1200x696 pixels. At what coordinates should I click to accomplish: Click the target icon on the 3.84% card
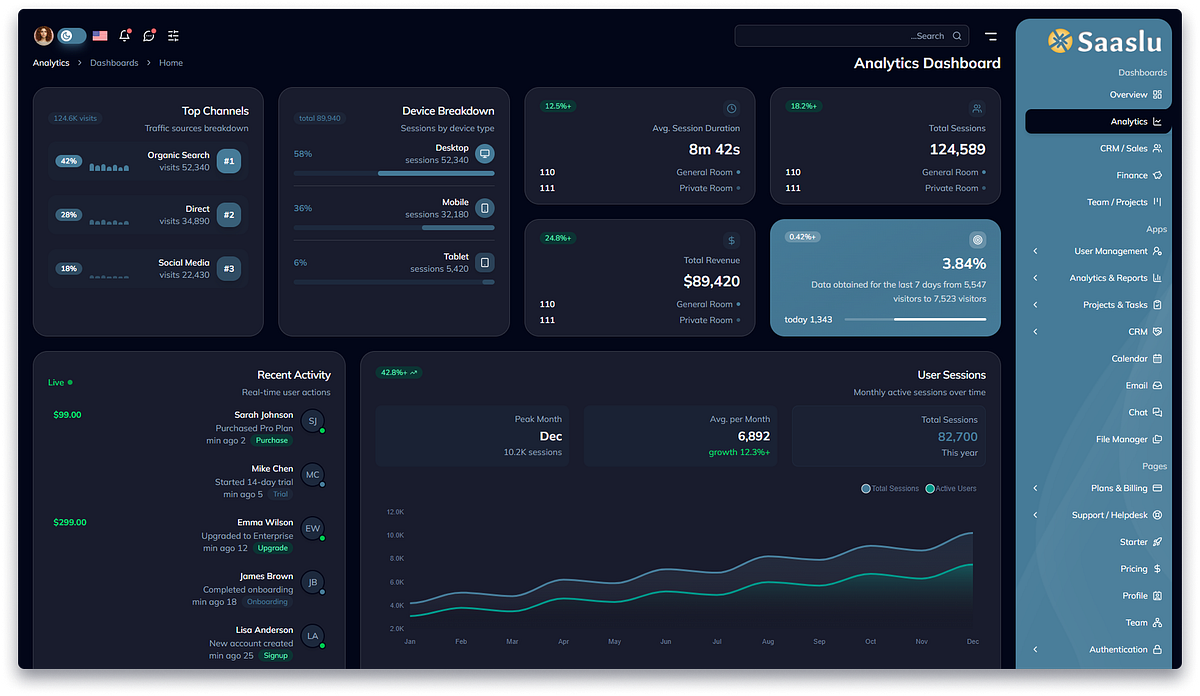pos(977,240)
